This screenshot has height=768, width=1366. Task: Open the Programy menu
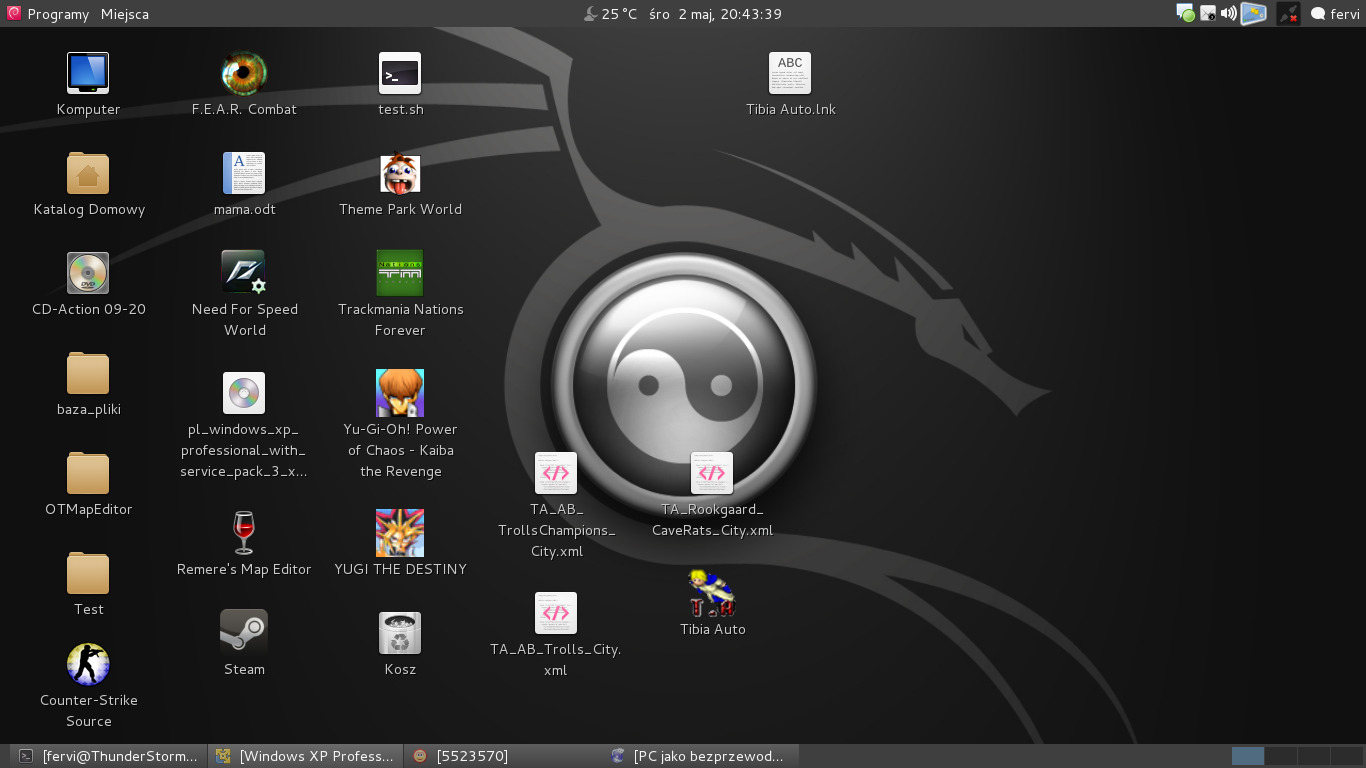(57, 14)
